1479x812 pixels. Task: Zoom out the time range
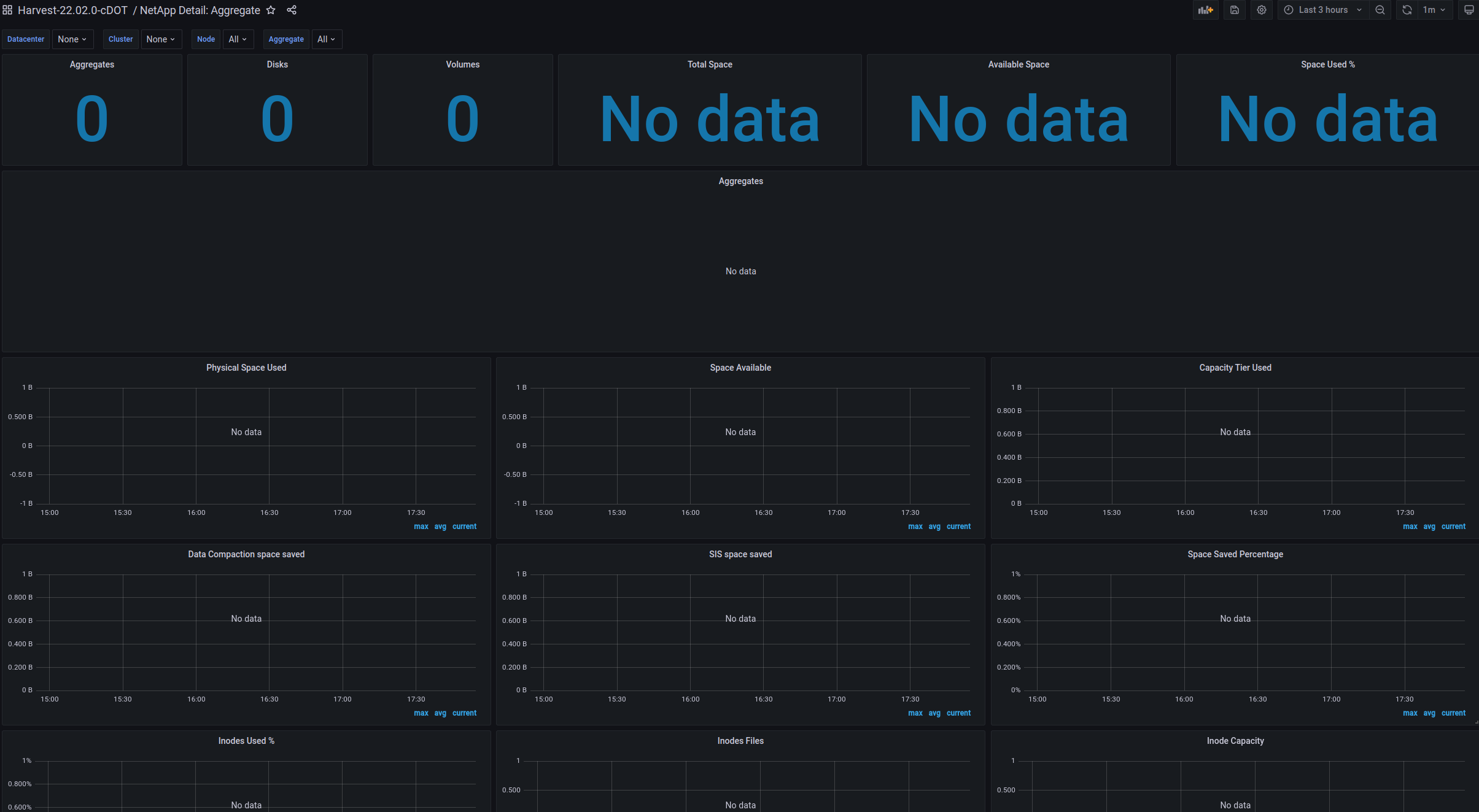(1379, 10)
